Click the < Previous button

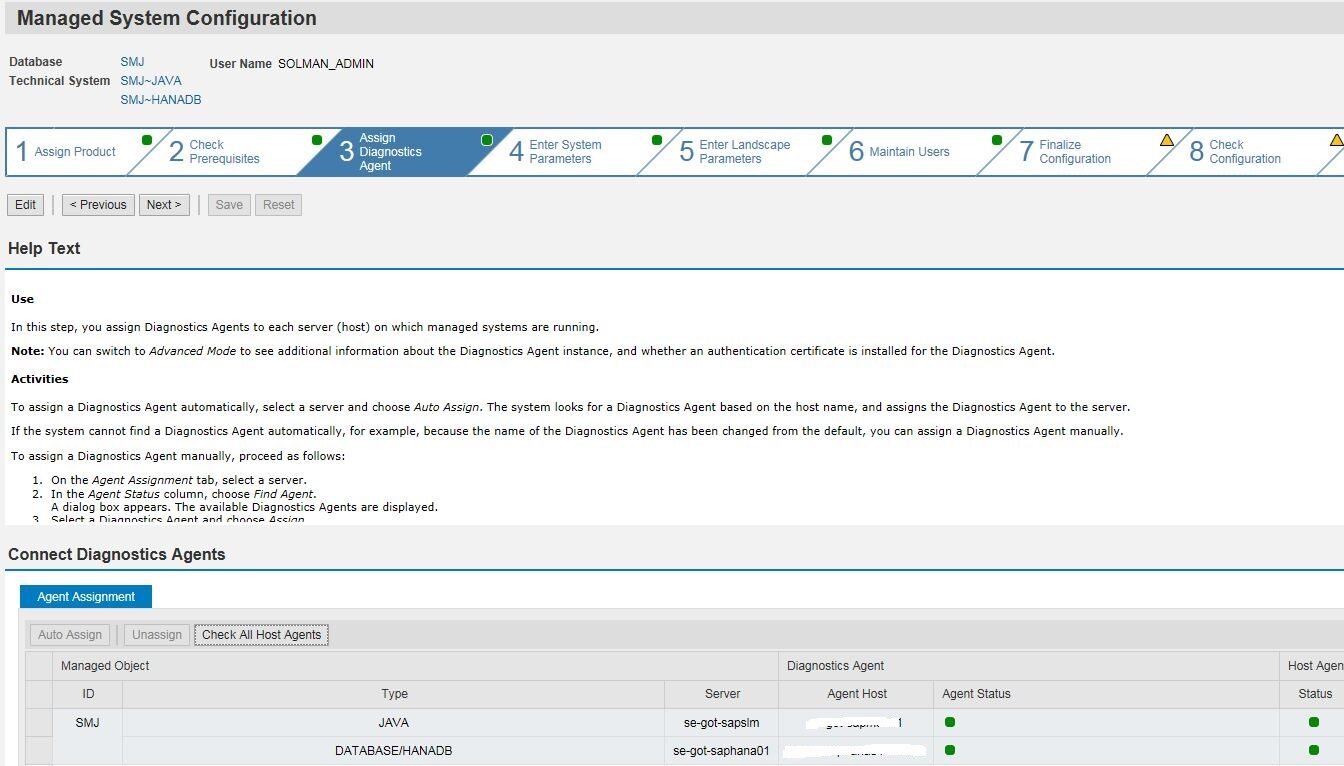(98, 205)
